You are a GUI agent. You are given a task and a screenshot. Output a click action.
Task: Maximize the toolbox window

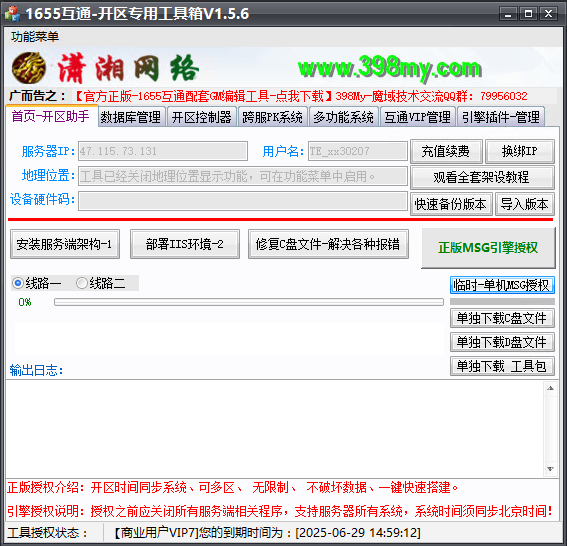528,14
